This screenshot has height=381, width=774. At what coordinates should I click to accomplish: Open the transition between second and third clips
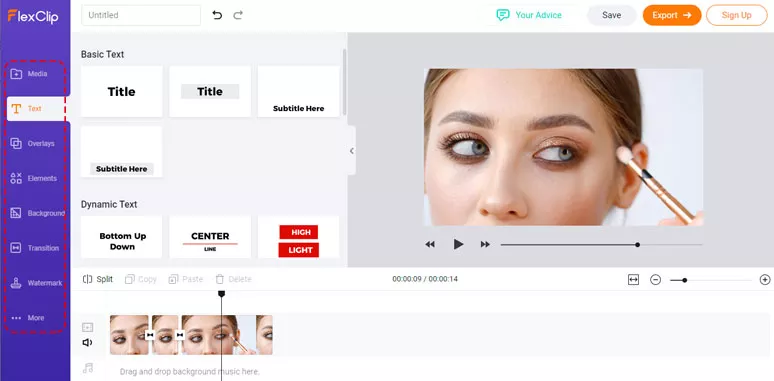tap(180, 335)
